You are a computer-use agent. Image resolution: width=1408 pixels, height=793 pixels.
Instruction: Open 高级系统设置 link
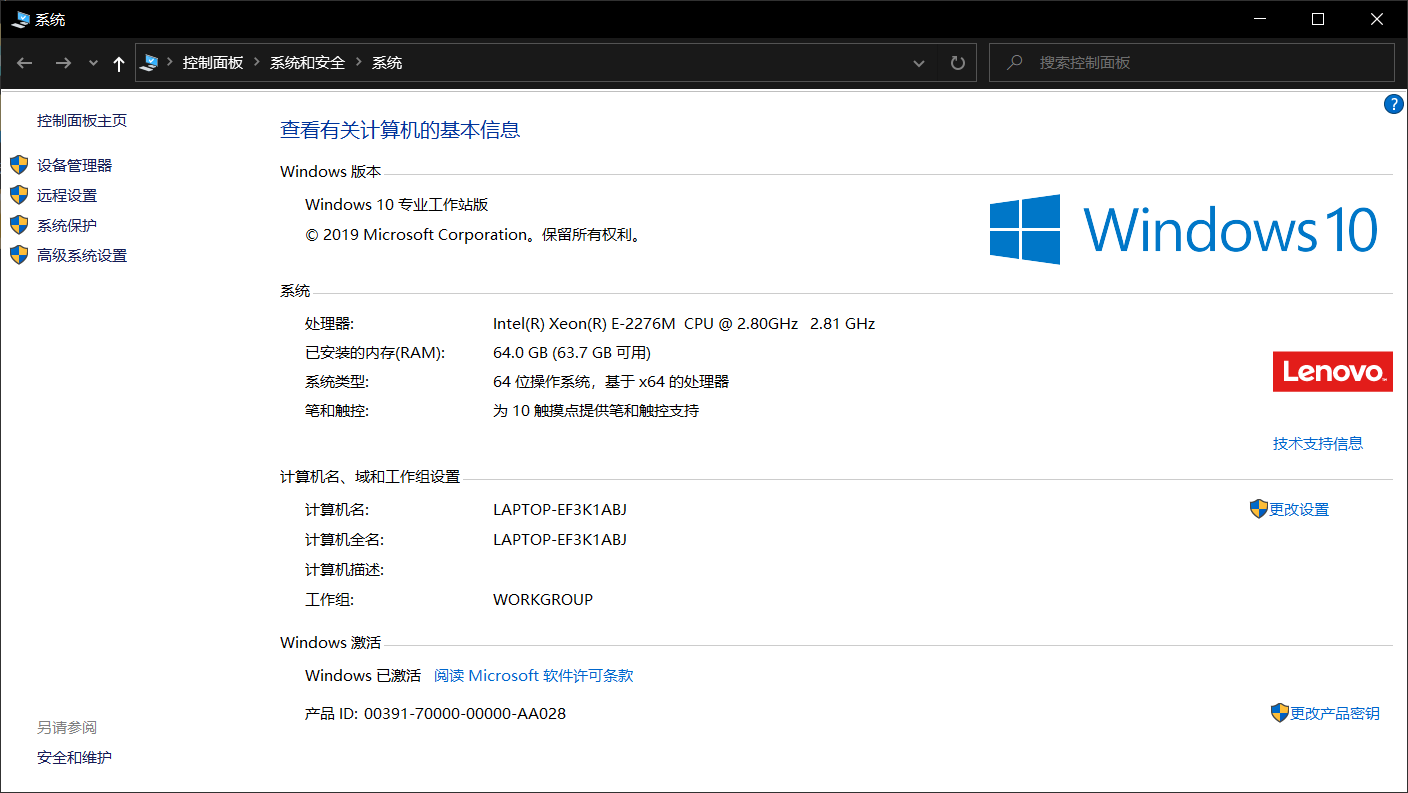82,256
